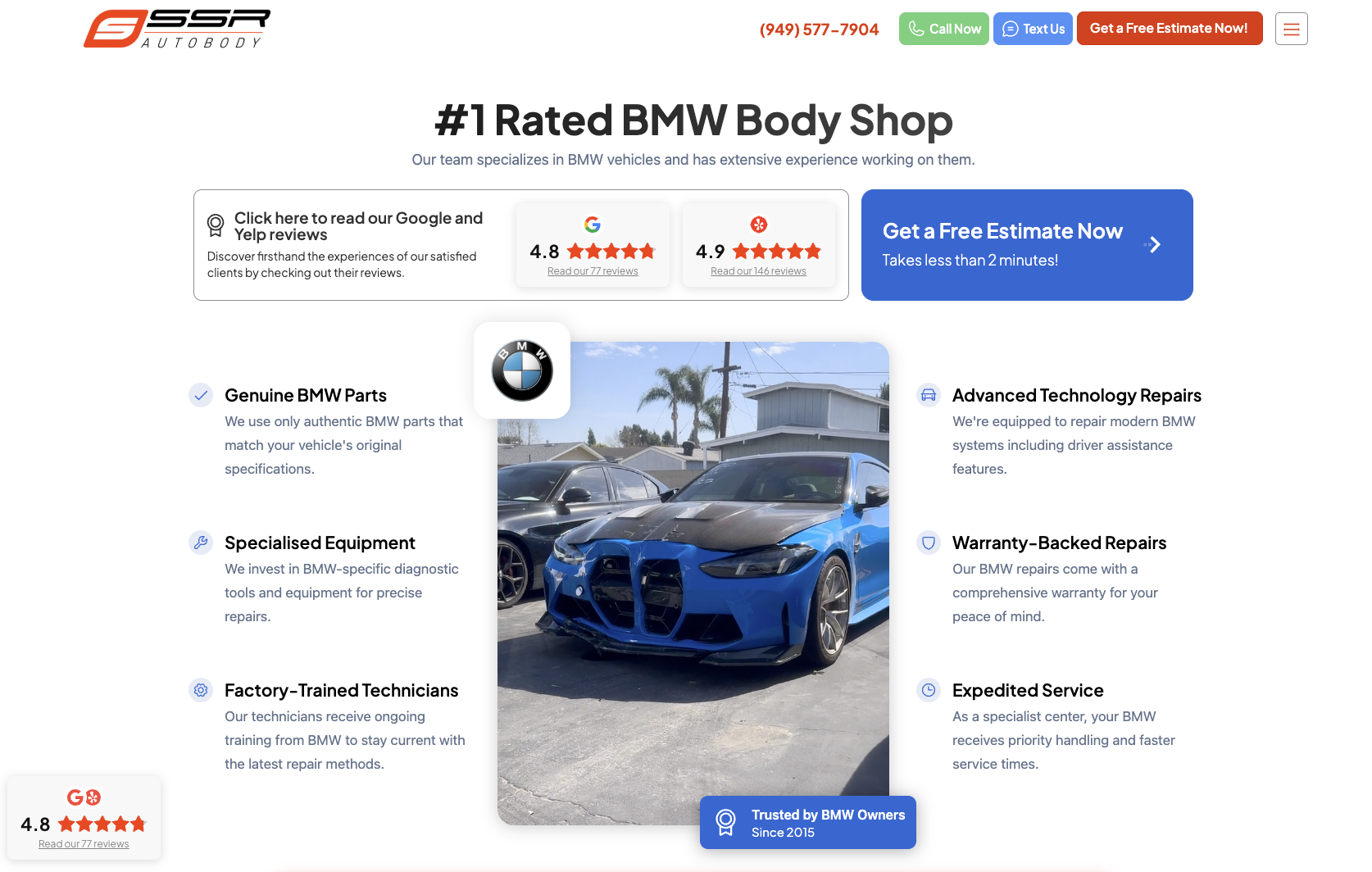Click the Expedited Service heading
The width and height of the screenshot is (1372, 872).
[x=1028, y=690]
